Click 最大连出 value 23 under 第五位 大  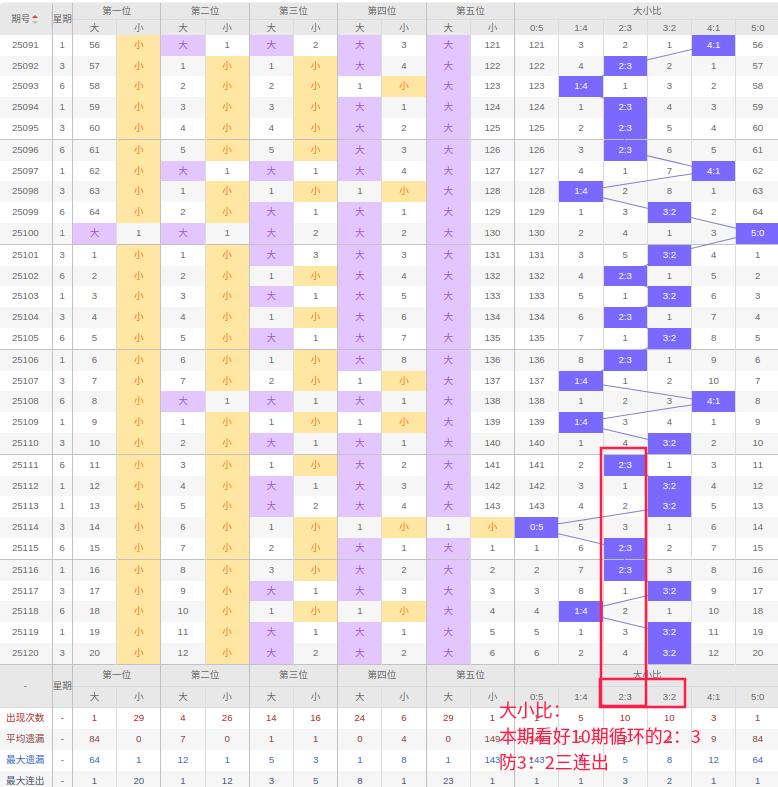tap(448, 780)
